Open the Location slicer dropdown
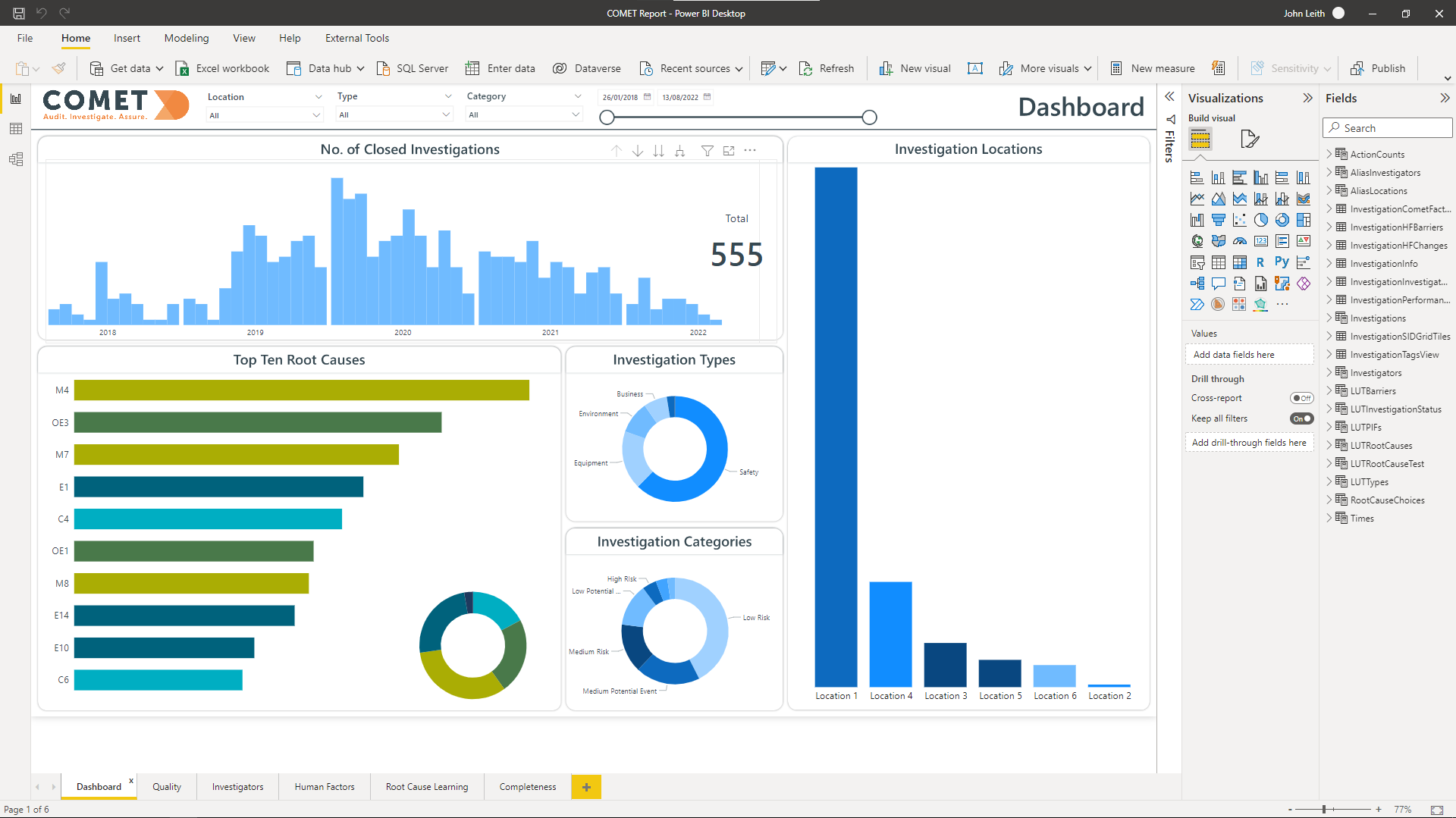This screenshot has width=1456, height=818. [x=316, y=115]
